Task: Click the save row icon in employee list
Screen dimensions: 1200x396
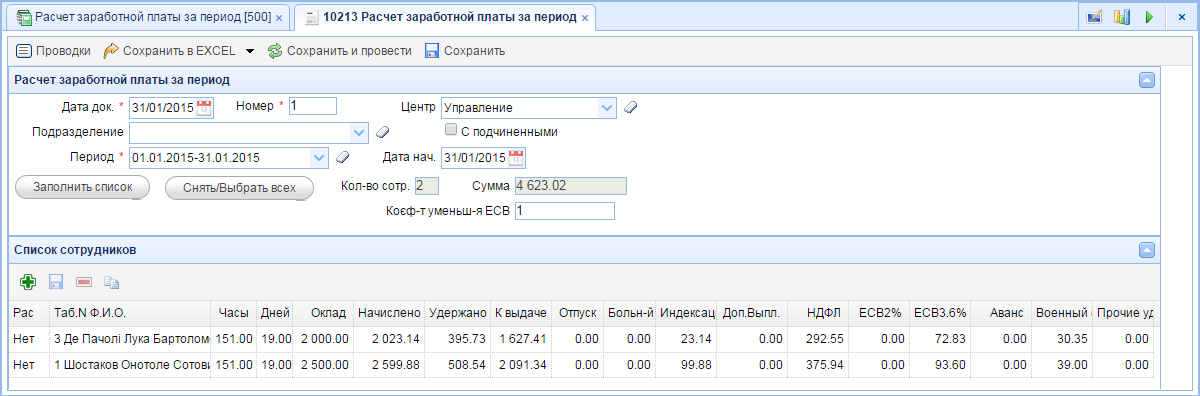Action: tap(55, 283)
